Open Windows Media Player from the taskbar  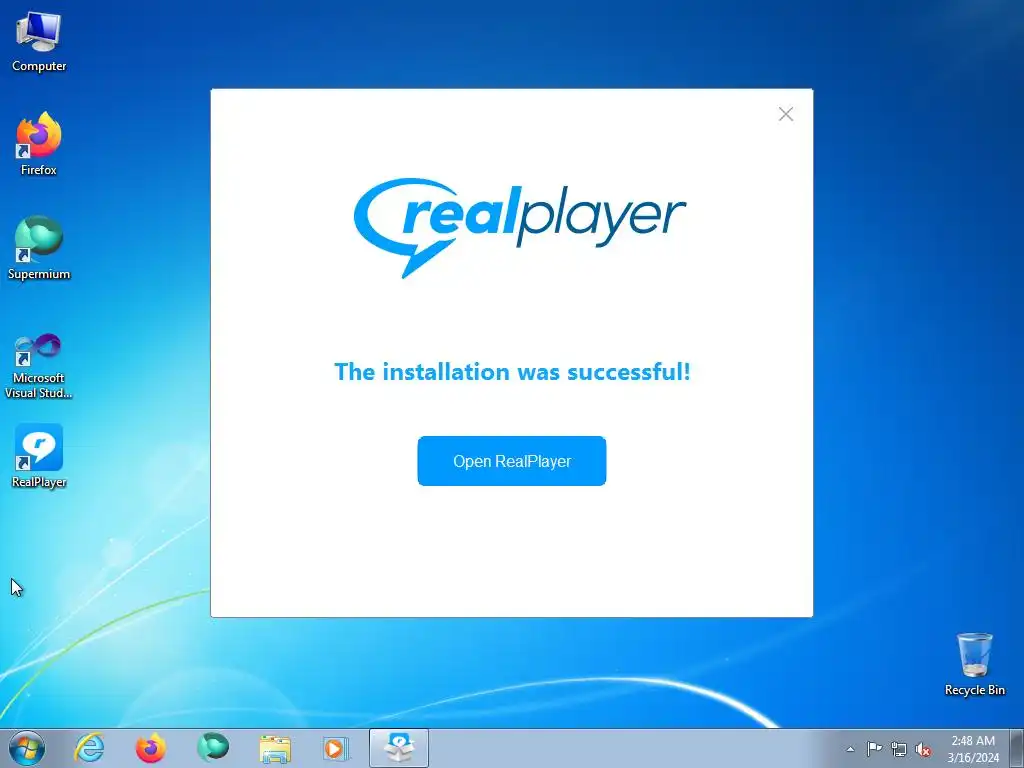(x=336, y=748)
